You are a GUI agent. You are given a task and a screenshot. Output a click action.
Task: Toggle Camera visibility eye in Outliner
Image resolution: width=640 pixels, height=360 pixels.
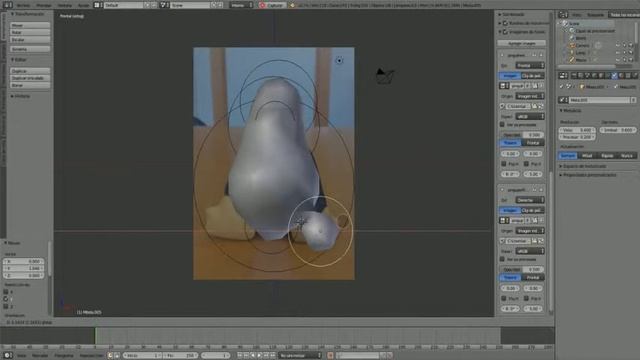pos(618,45)
